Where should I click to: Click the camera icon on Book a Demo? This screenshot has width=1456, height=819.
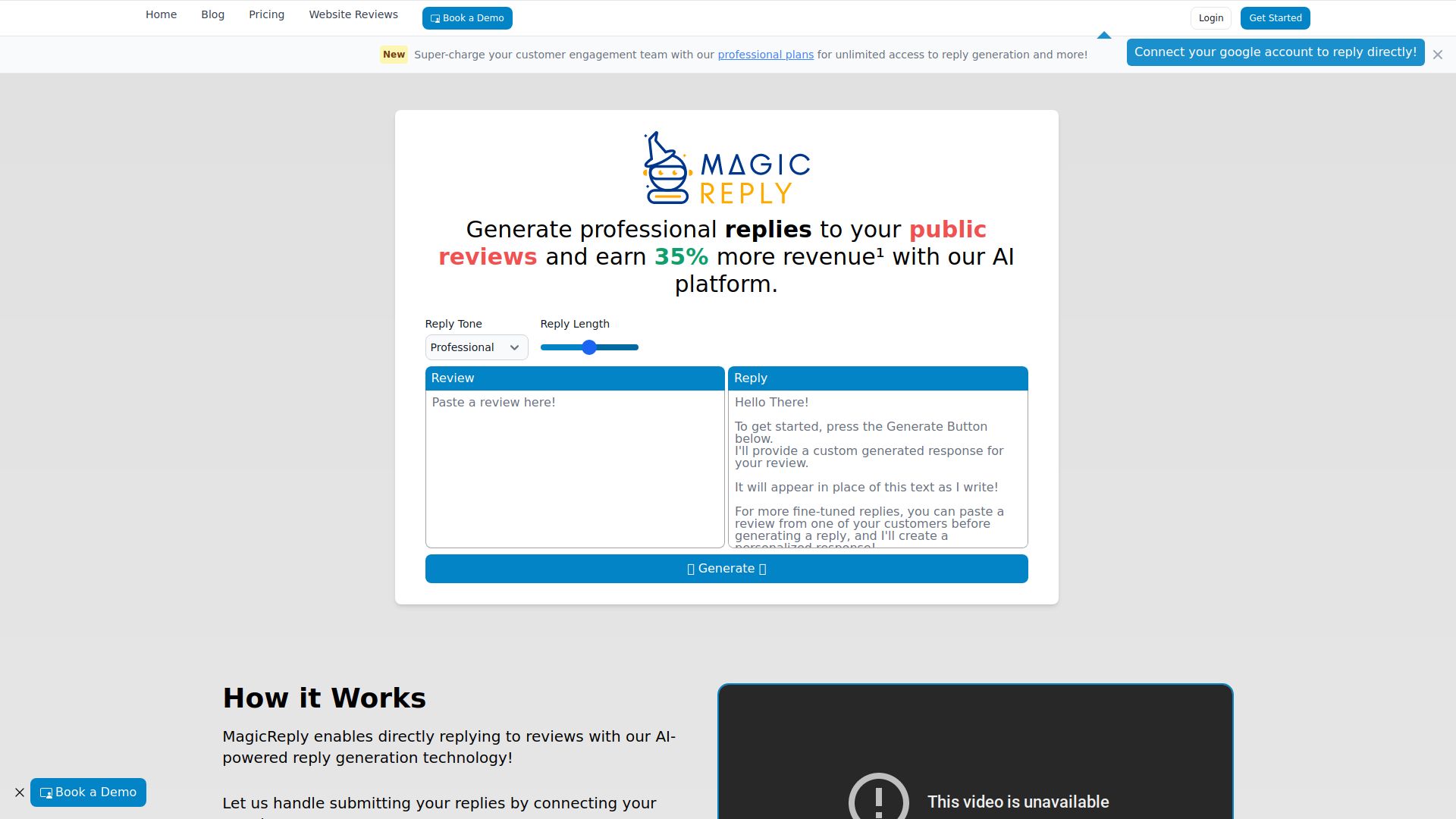coord(436,17)
